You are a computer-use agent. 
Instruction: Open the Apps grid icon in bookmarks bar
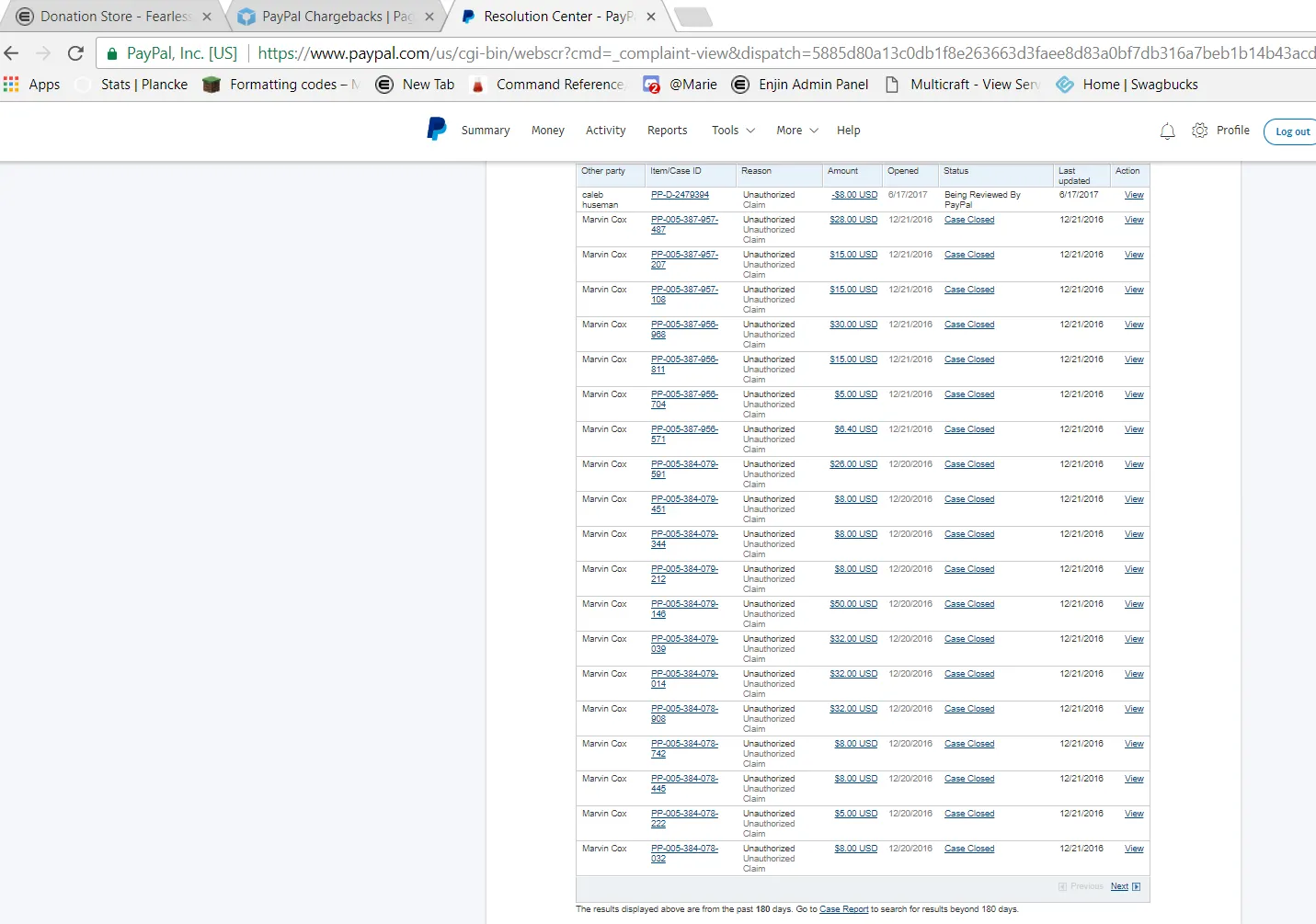pyautogui.click(x=11, y=85)
